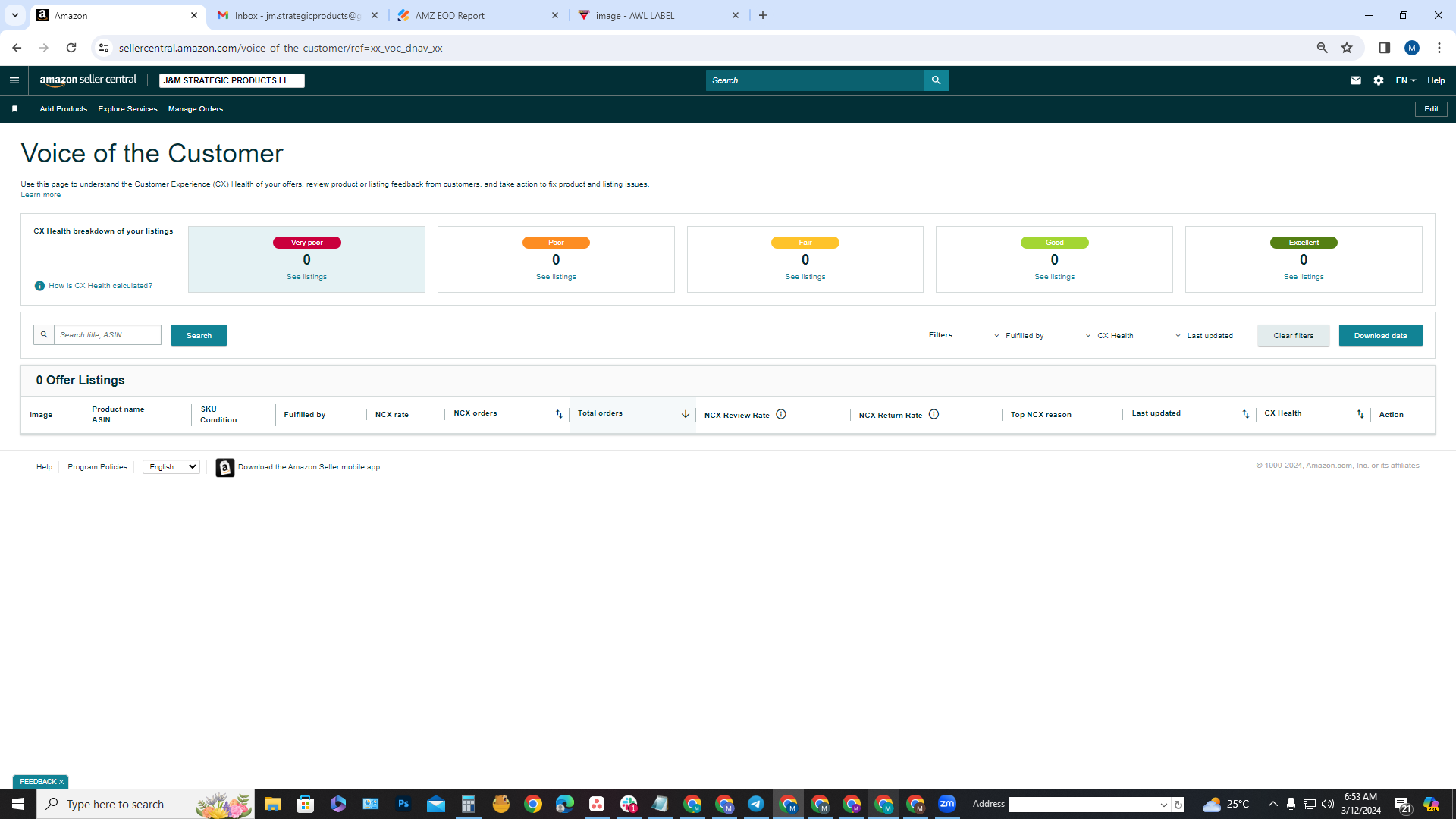Screen dimensions: 1456x819
Task: Click the Amazon Seller Central logo
Action: tap(88, 80)
